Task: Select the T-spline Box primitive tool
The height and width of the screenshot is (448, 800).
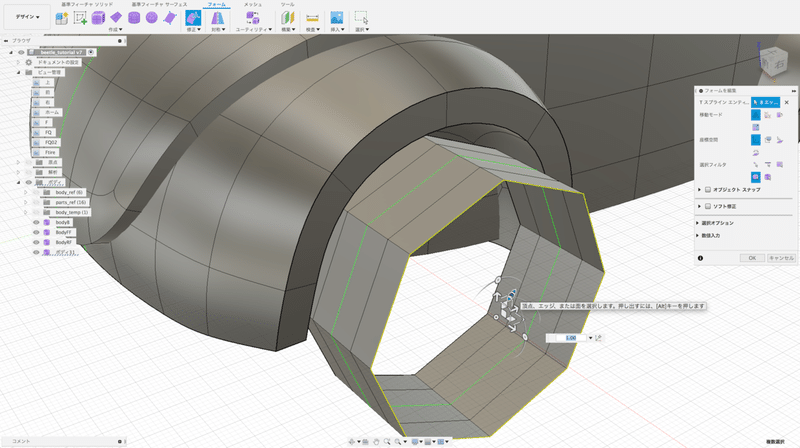Action: [x=98, y=18]
